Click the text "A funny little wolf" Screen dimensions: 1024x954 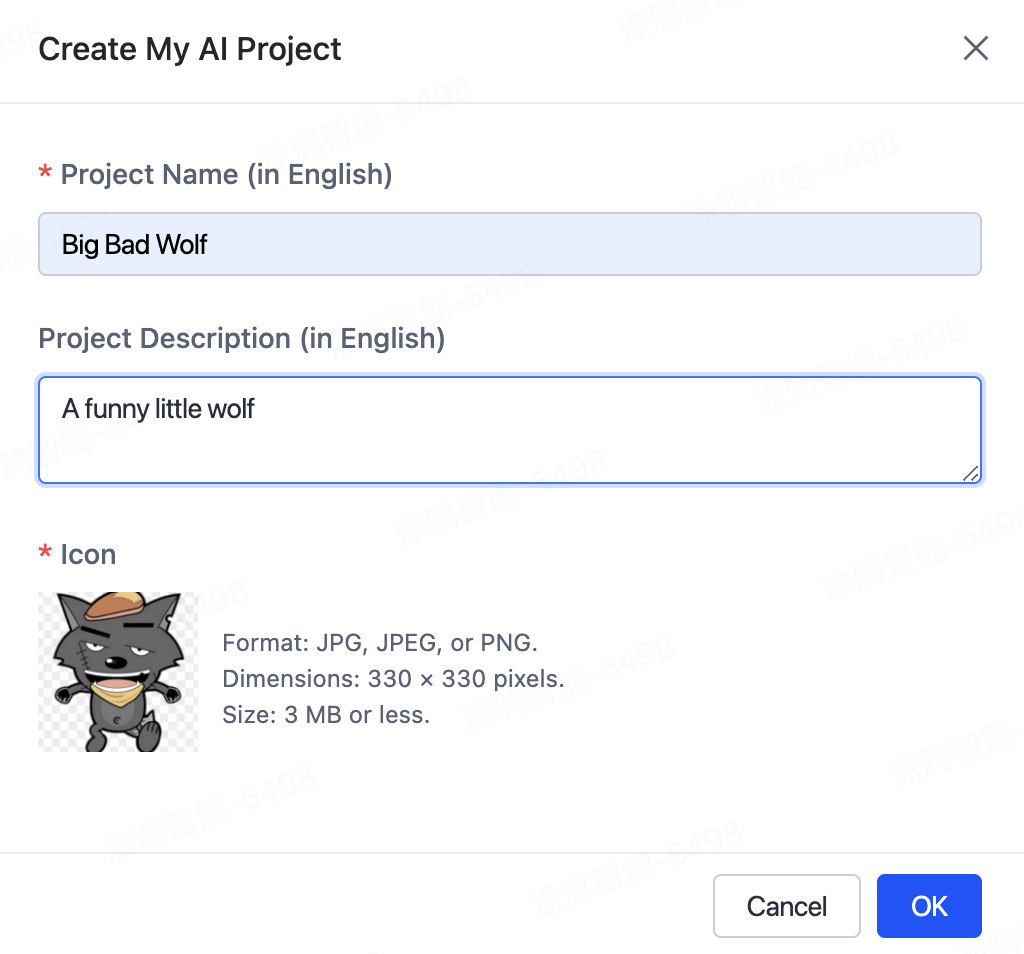point(158,408)
